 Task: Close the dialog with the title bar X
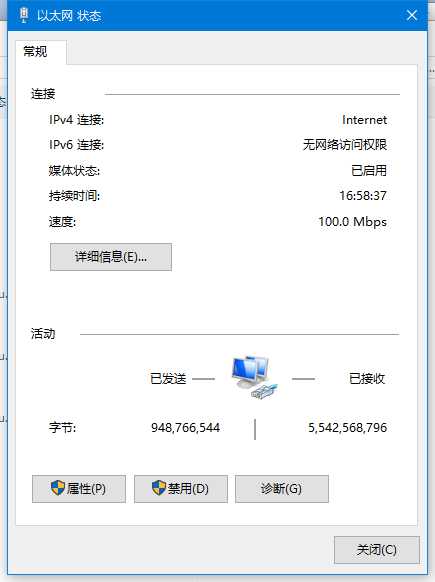click(412, 15)
